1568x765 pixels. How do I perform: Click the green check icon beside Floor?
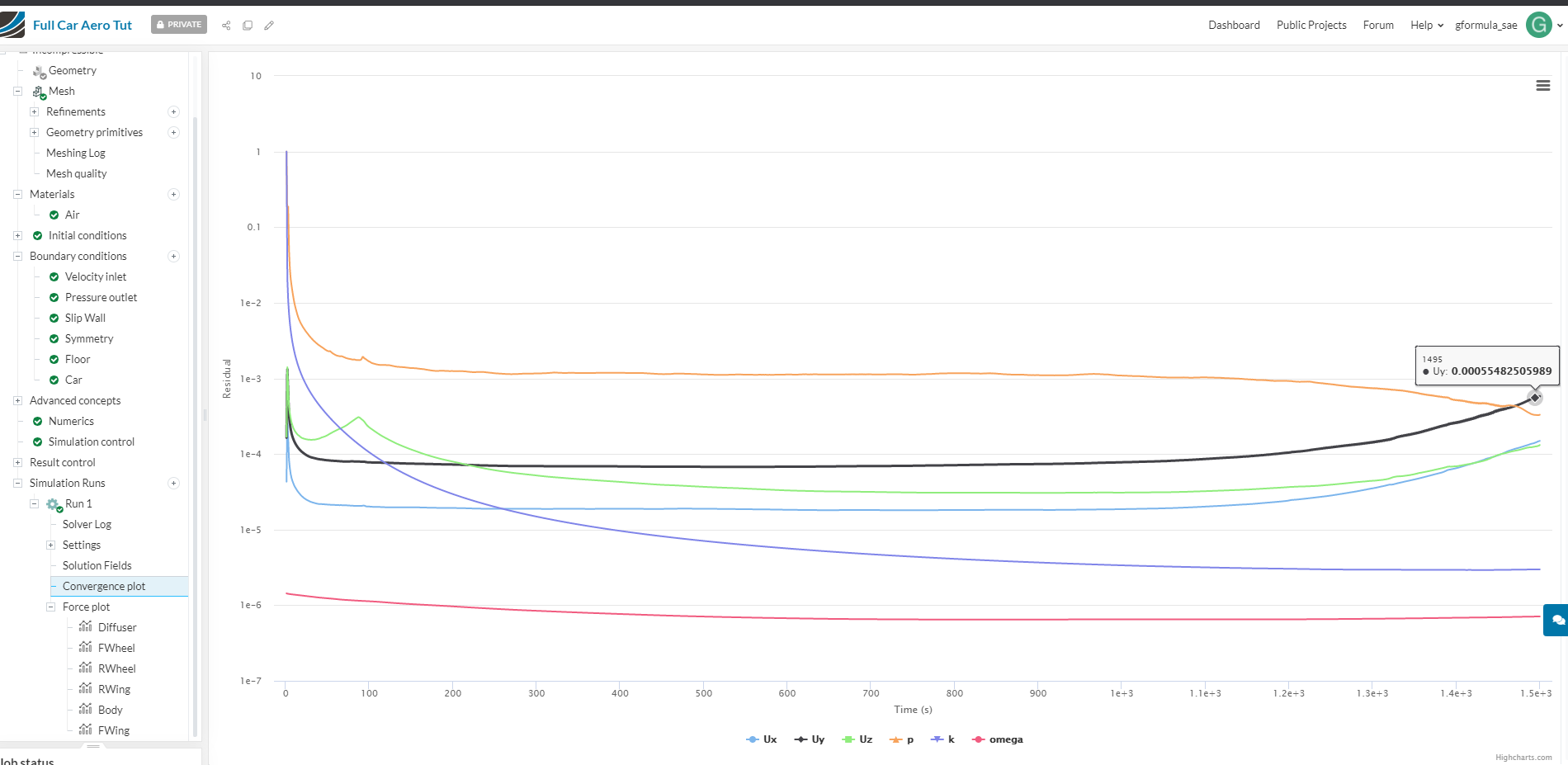[x=54, y=360]
